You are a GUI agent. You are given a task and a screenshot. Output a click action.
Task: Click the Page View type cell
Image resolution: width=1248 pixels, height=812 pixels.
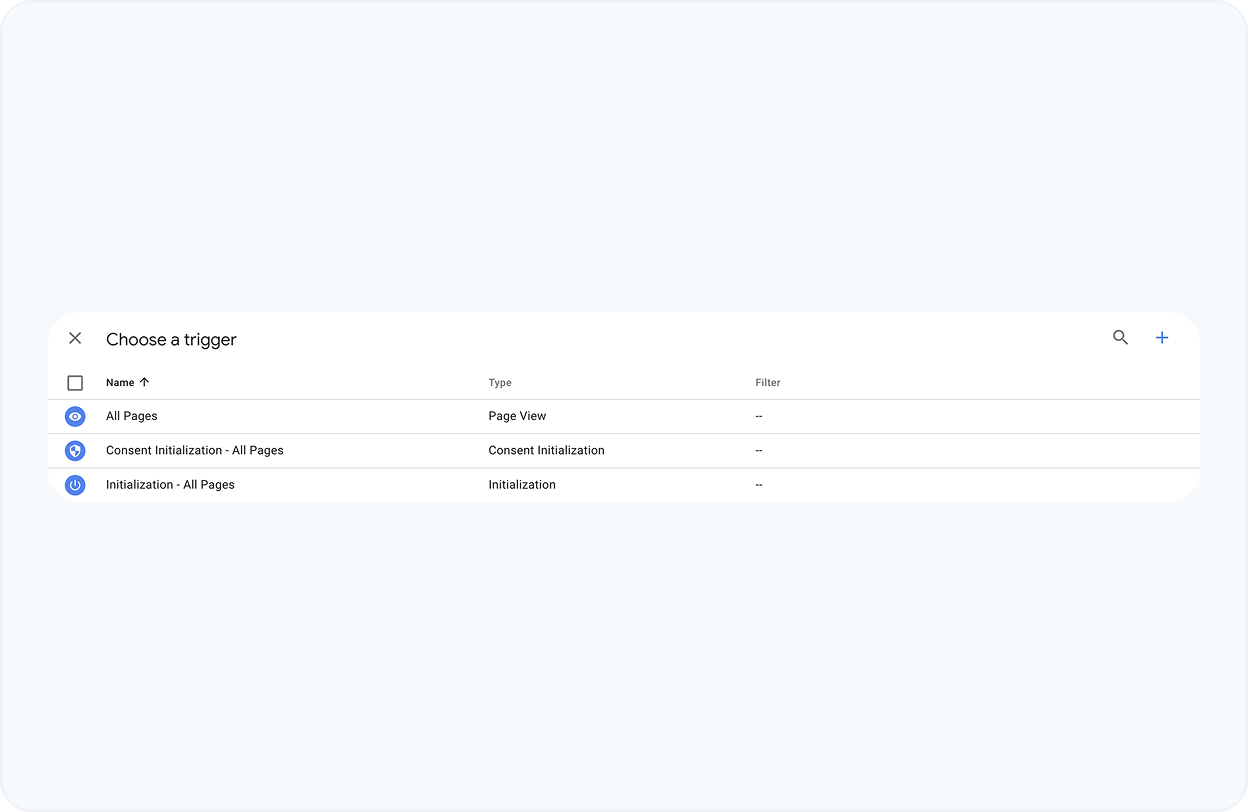(x=517, y=416)
